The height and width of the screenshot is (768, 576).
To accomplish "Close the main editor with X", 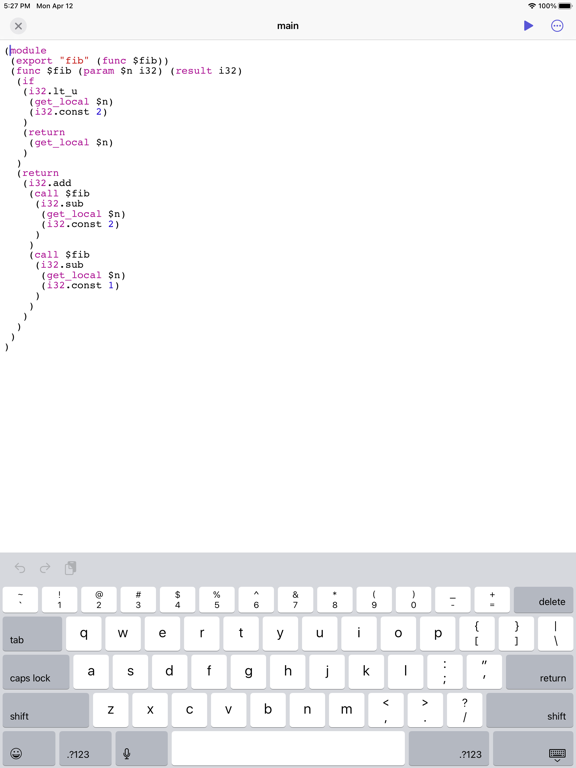I will [18, 26].
